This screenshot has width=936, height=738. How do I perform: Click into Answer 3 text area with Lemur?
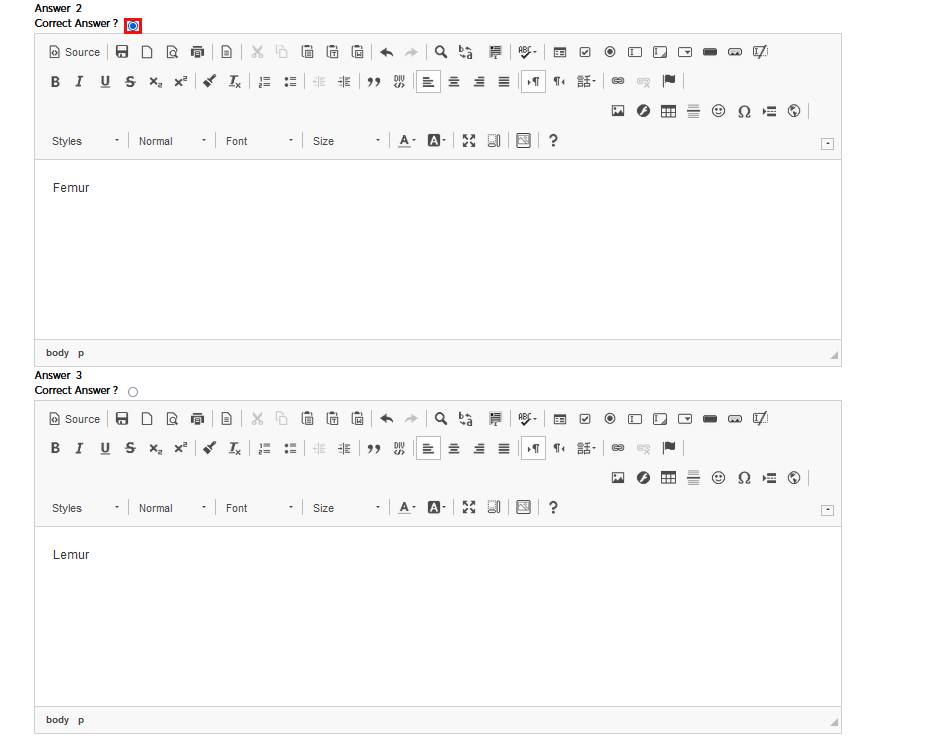(438, 616)
